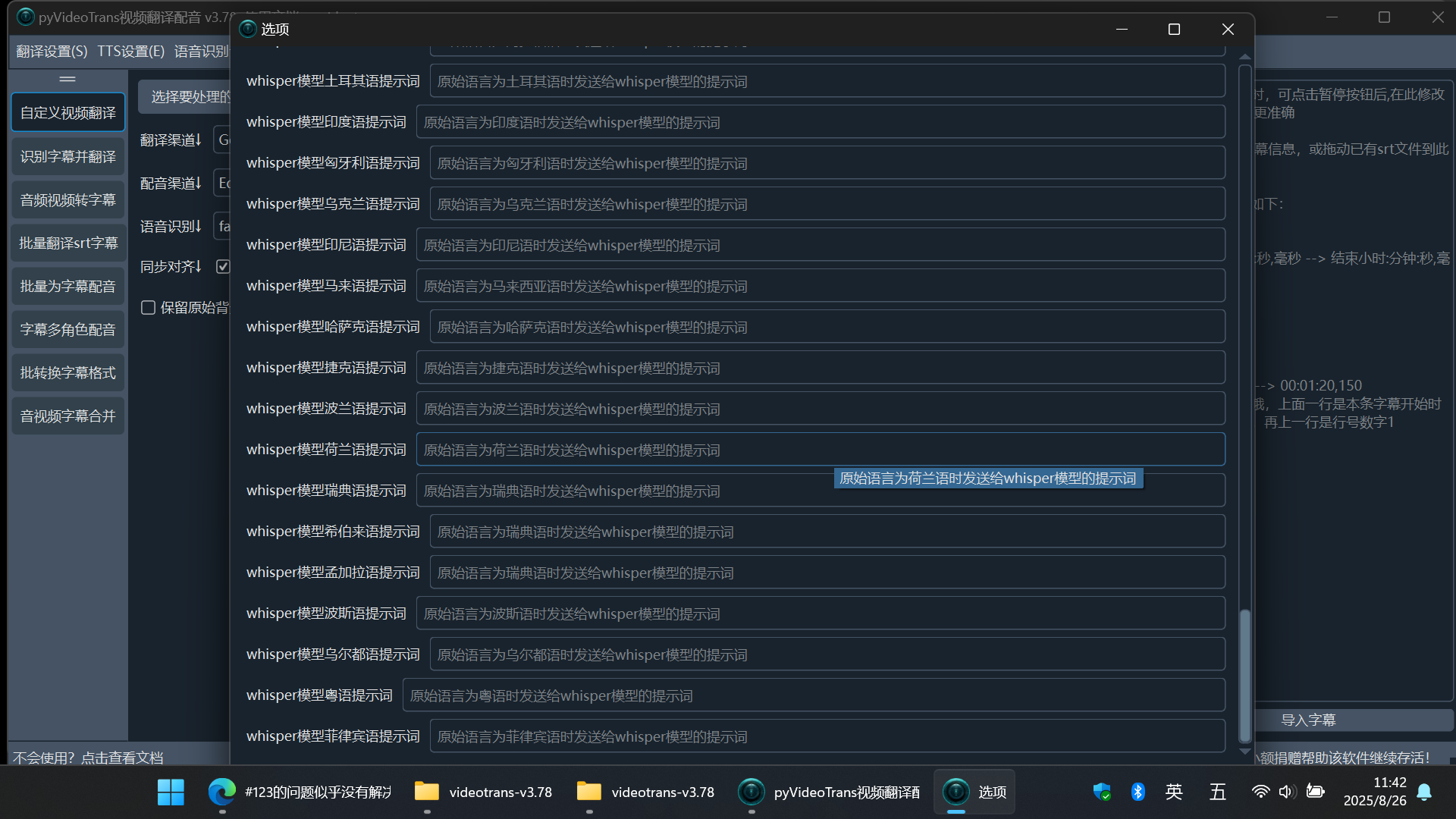The width and height of the screenshot is (1456, 819).
Task: Click the pyVideoTrans main window title icon
Action: coord(25,17)
